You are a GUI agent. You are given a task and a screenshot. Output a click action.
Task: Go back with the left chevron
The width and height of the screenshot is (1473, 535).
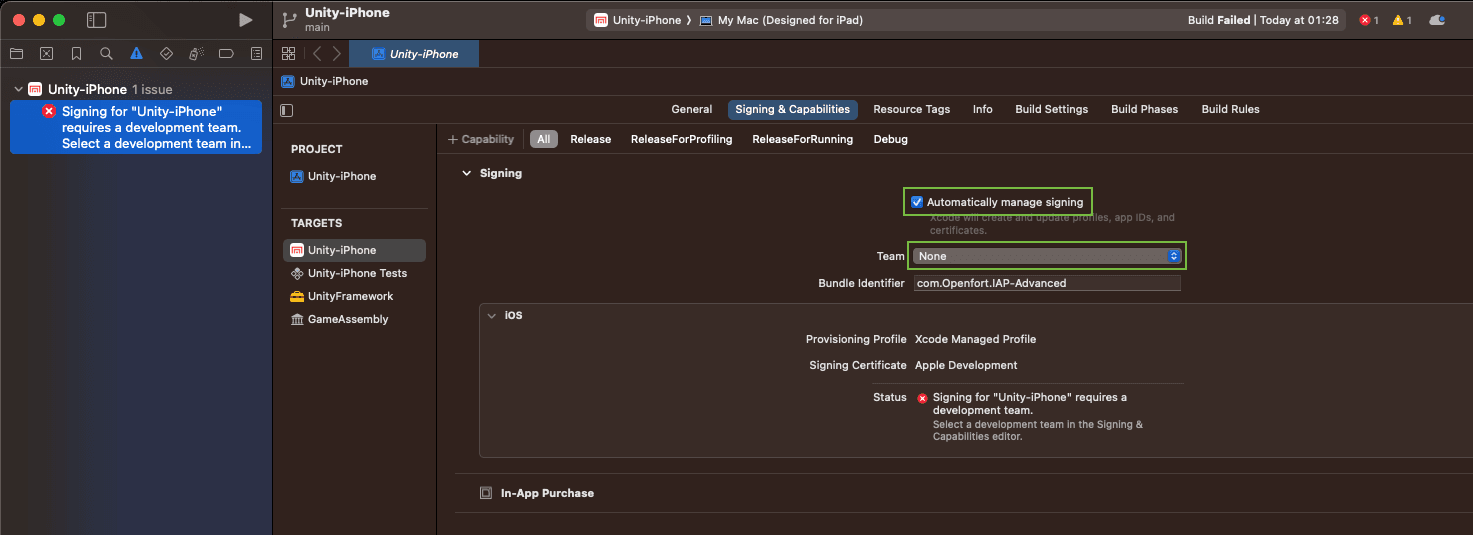(x=317, y=54)
